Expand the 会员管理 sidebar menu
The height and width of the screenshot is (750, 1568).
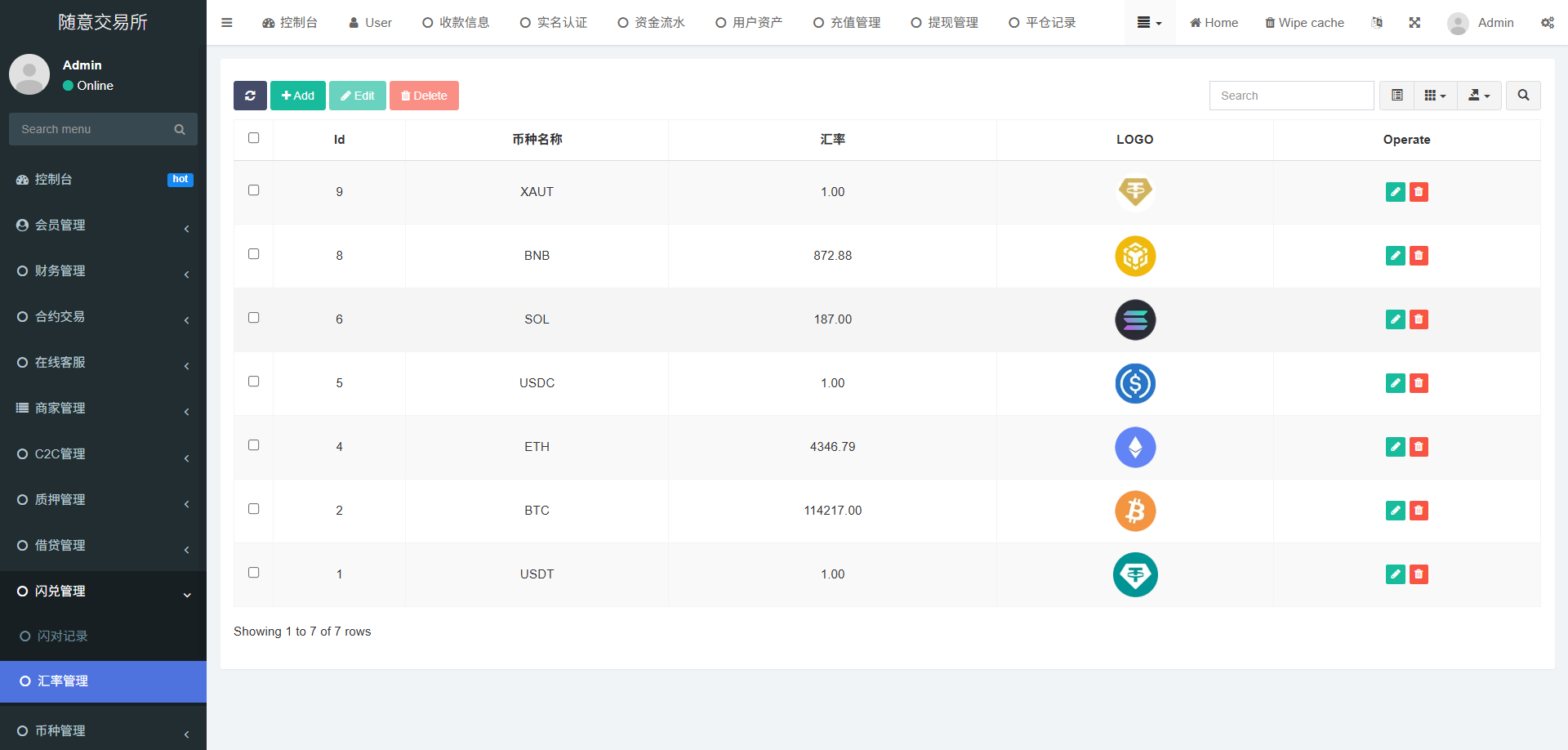(x=103, y=225)
